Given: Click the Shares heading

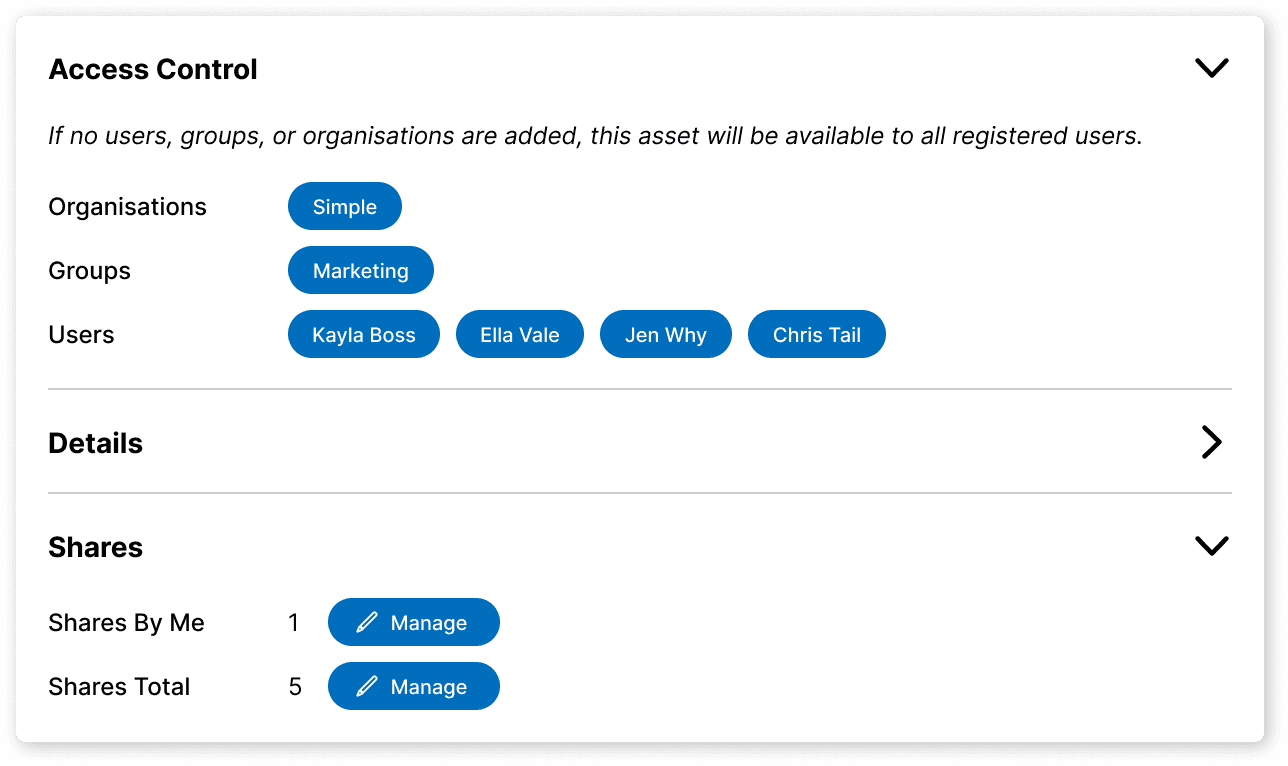Looking at the screenshot, I should [x=95, y=546].
